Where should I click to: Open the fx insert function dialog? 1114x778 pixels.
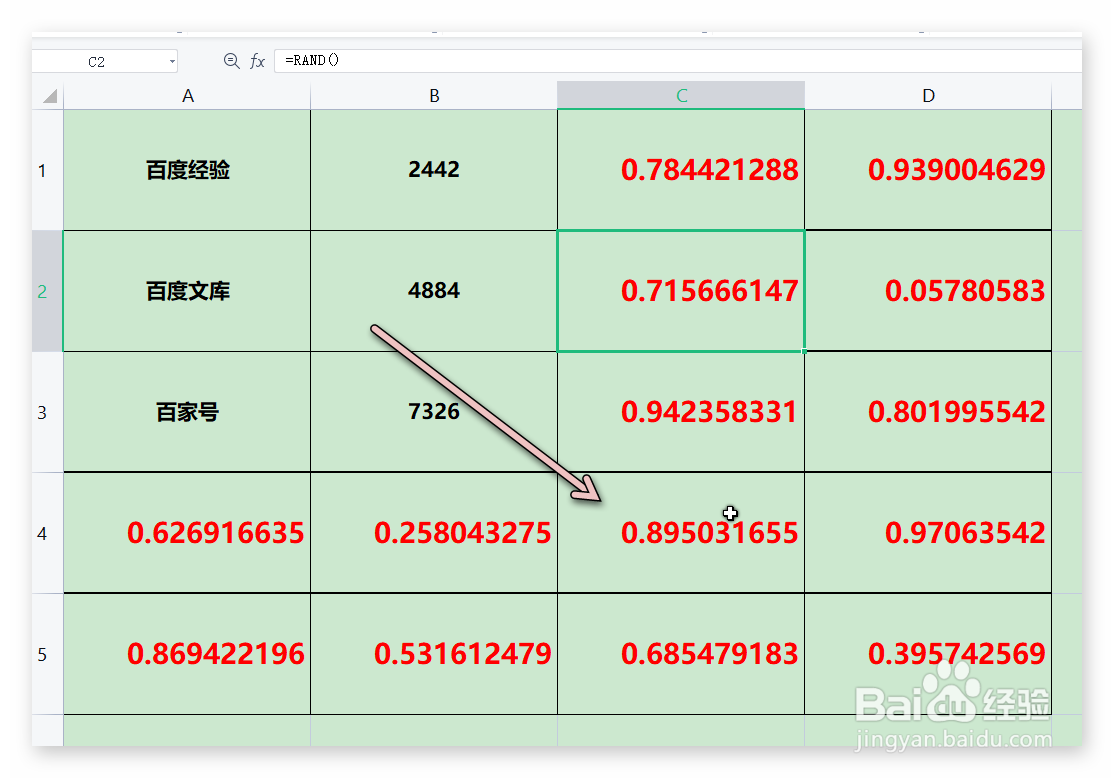257,61
